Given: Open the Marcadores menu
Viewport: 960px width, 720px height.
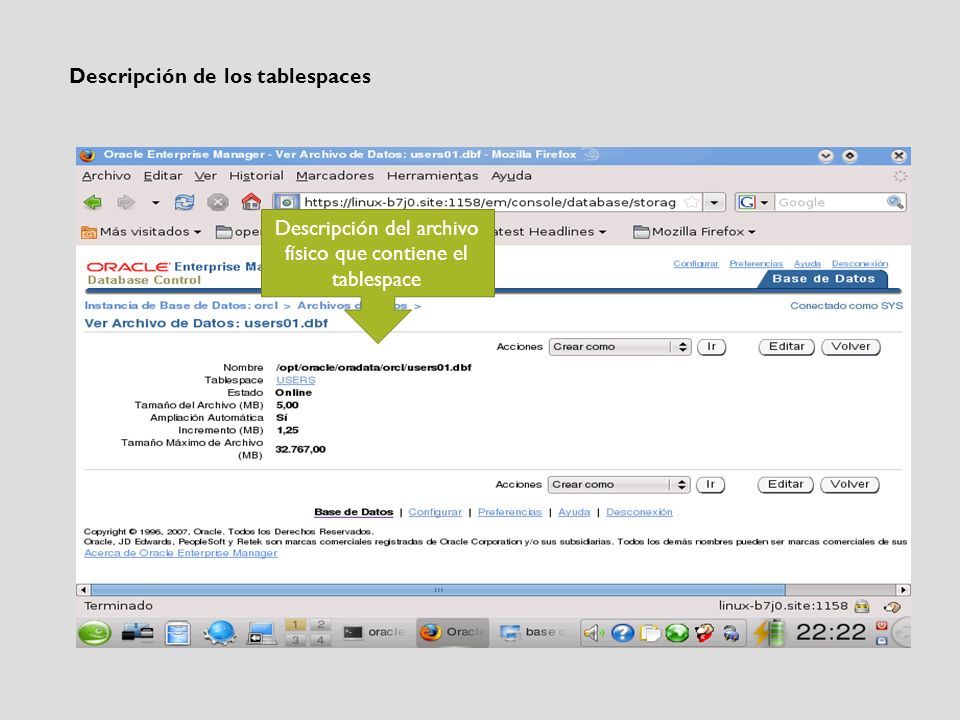Looking at the screenshot, I should click(x=335, y=176).
